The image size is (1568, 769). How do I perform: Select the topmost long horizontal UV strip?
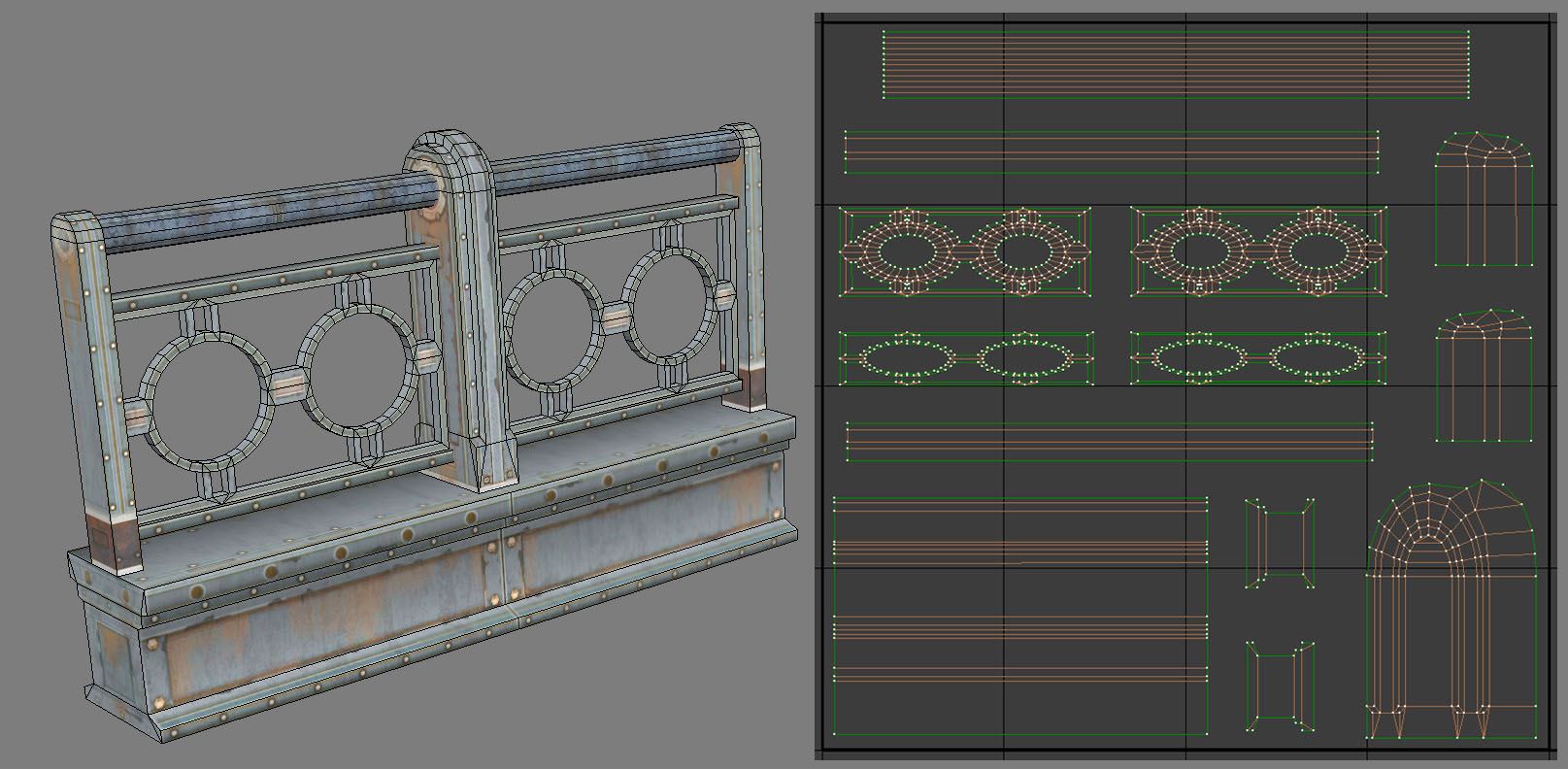tap(1175, 64)
